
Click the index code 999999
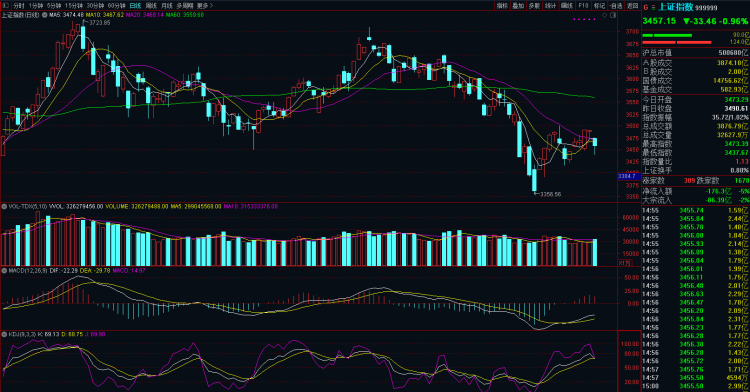[x=706, y=8]
